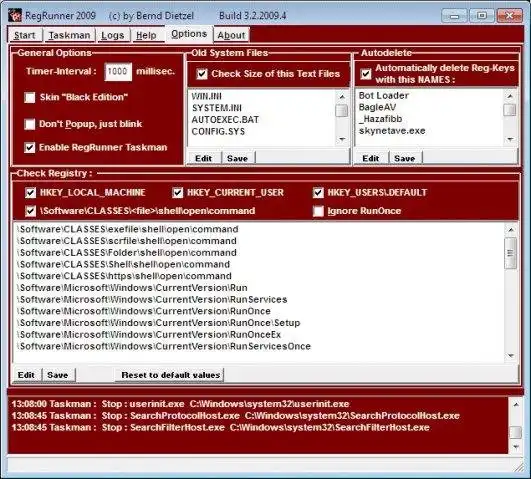Click the RegRunner app icon in title bar

point(15,16)
